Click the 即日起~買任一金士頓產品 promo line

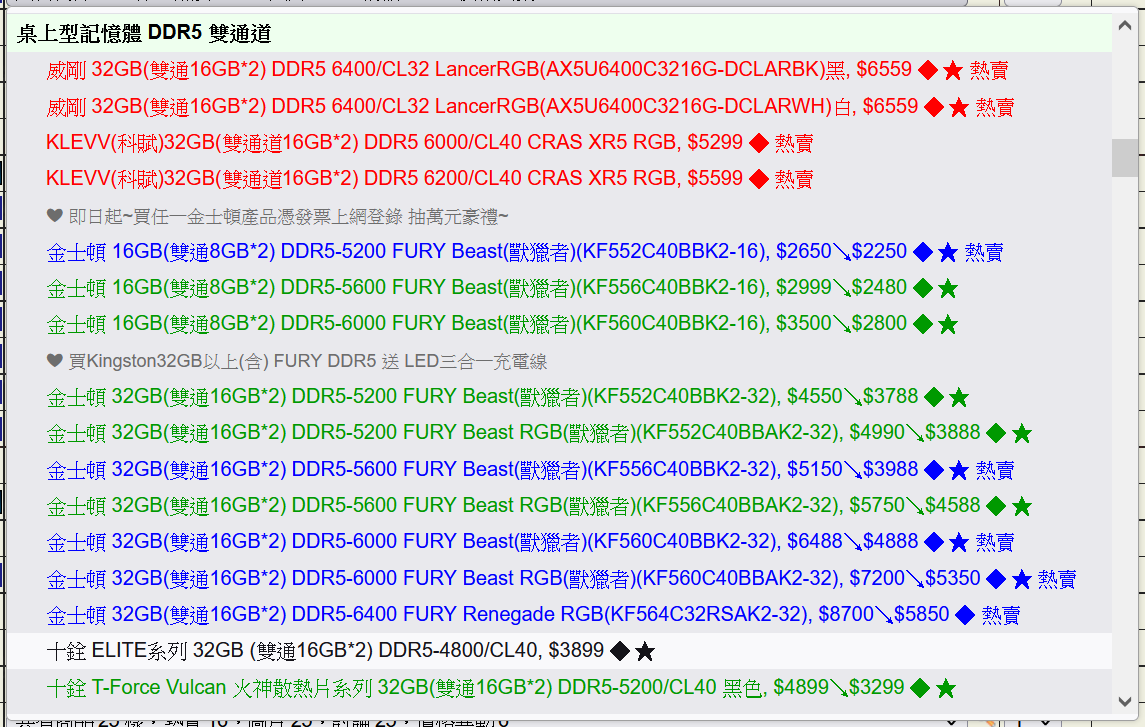click(559, 216)
